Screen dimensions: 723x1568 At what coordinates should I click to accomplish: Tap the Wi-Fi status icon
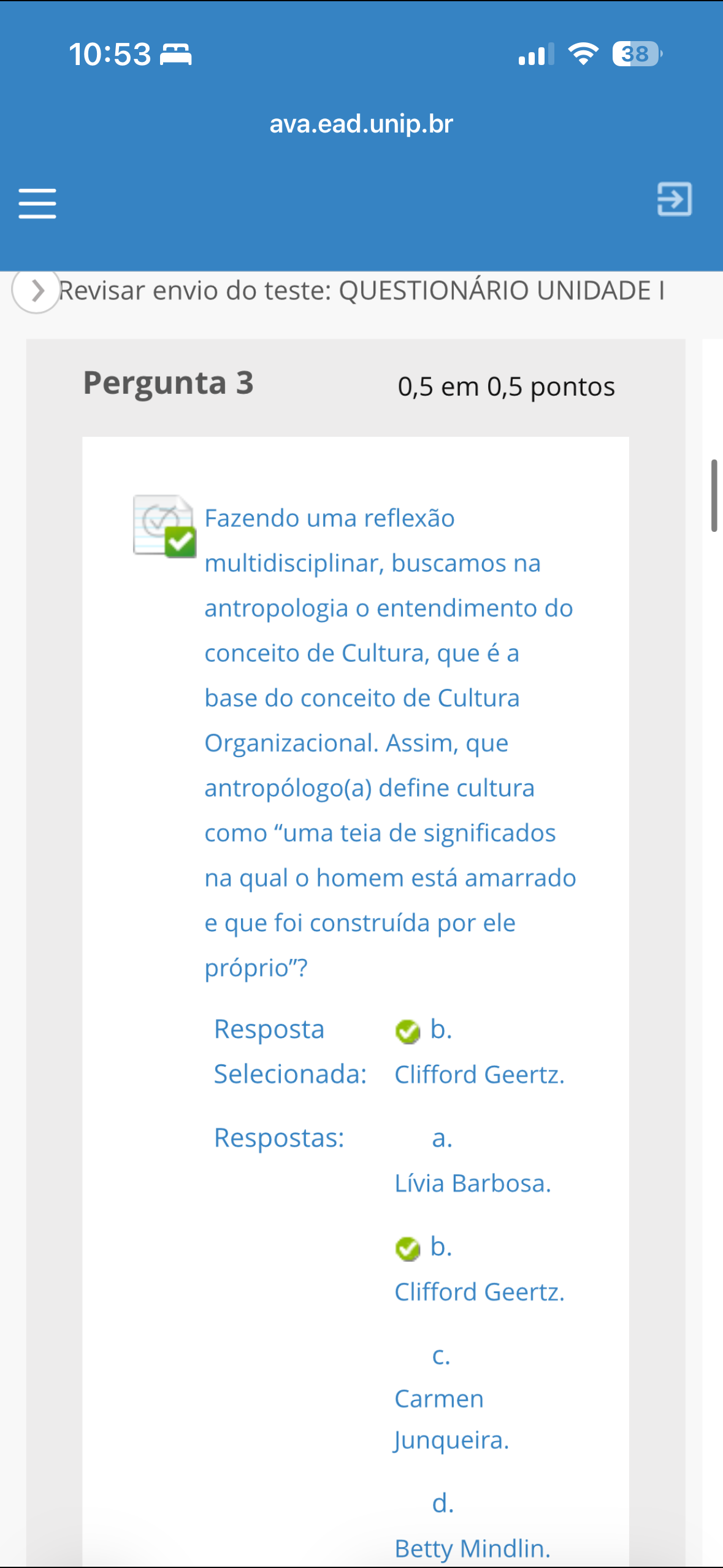coord(583,54)
